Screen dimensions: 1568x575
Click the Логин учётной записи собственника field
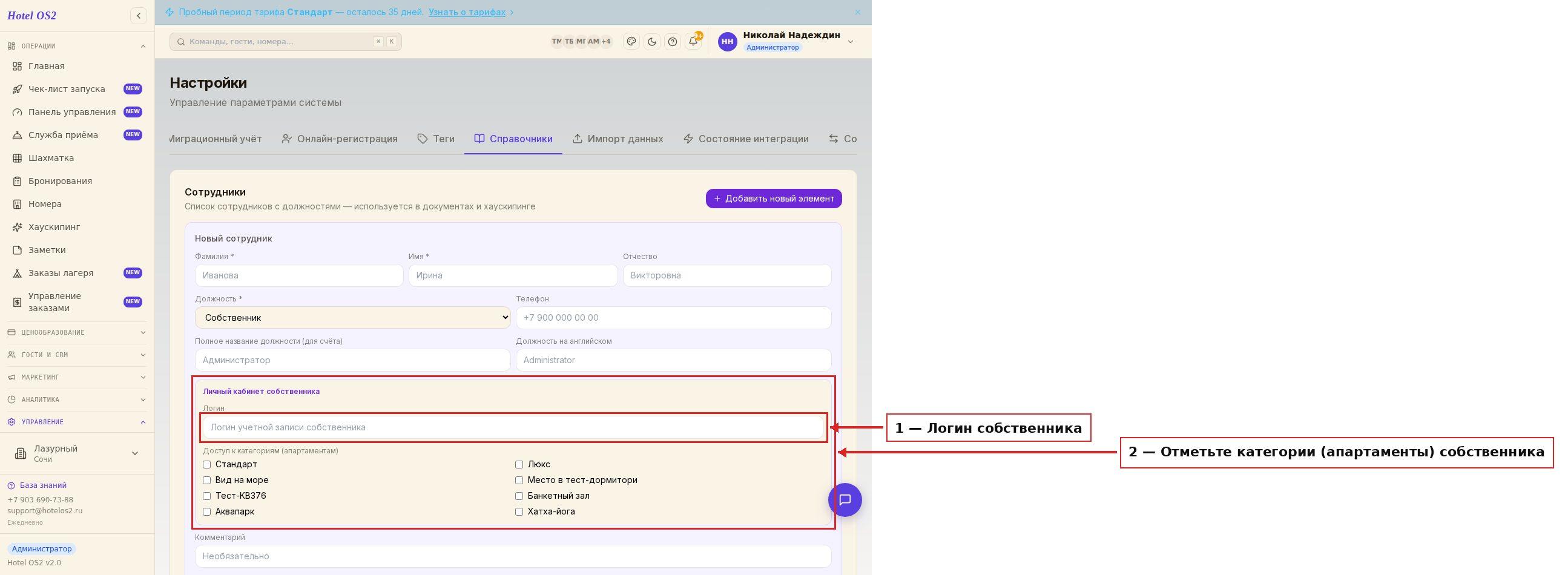[513, 428]
